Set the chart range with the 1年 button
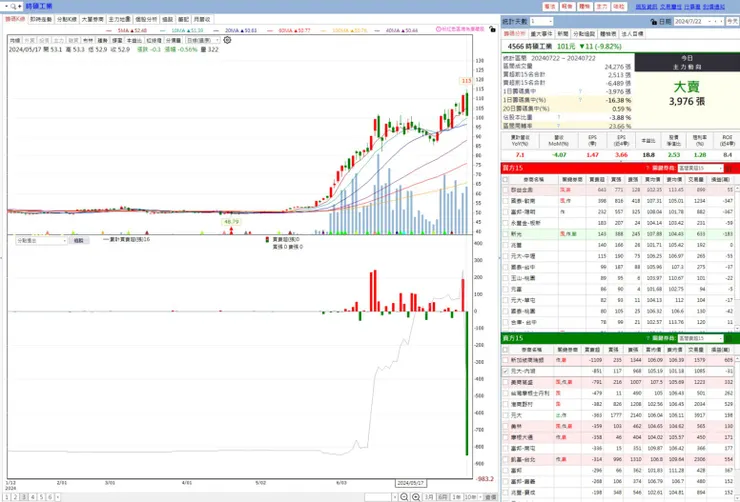Viewport: 740px width, 502px height. [x=456, y=497]
